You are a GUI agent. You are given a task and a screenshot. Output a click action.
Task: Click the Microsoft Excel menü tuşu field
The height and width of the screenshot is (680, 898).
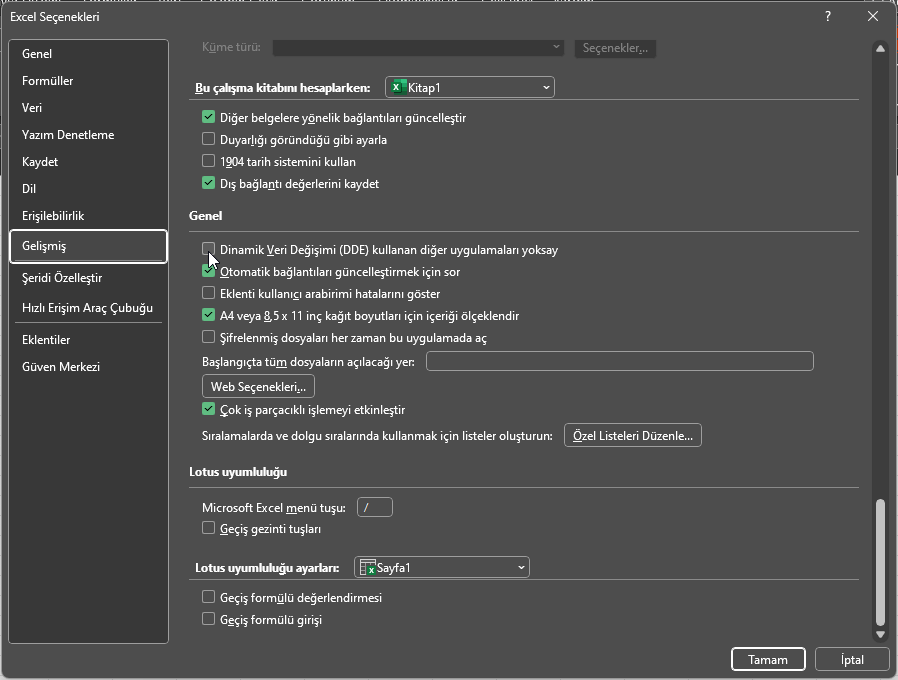coord(374,507)
